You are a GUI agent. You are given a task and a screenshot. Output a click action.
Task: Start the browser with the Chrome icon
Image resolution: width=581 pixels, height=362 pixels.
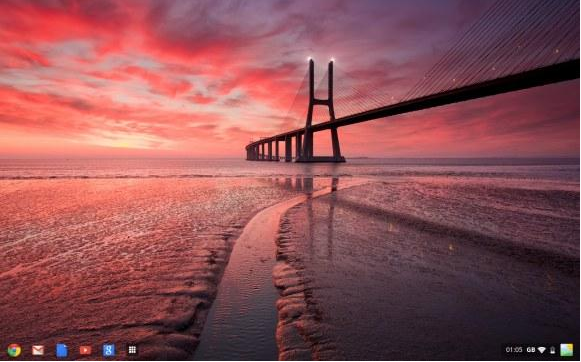(x=14, y=350)
